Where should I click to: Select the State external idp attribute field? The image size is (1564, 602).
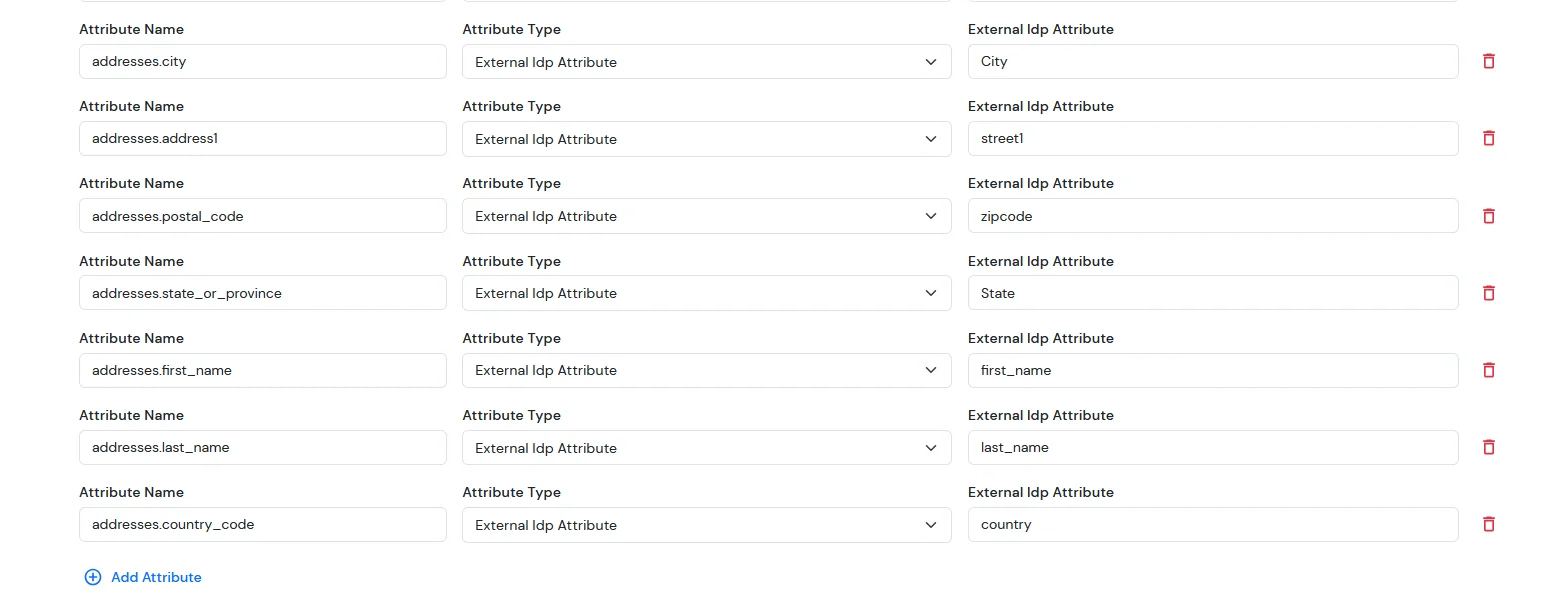pos(1213,292)
